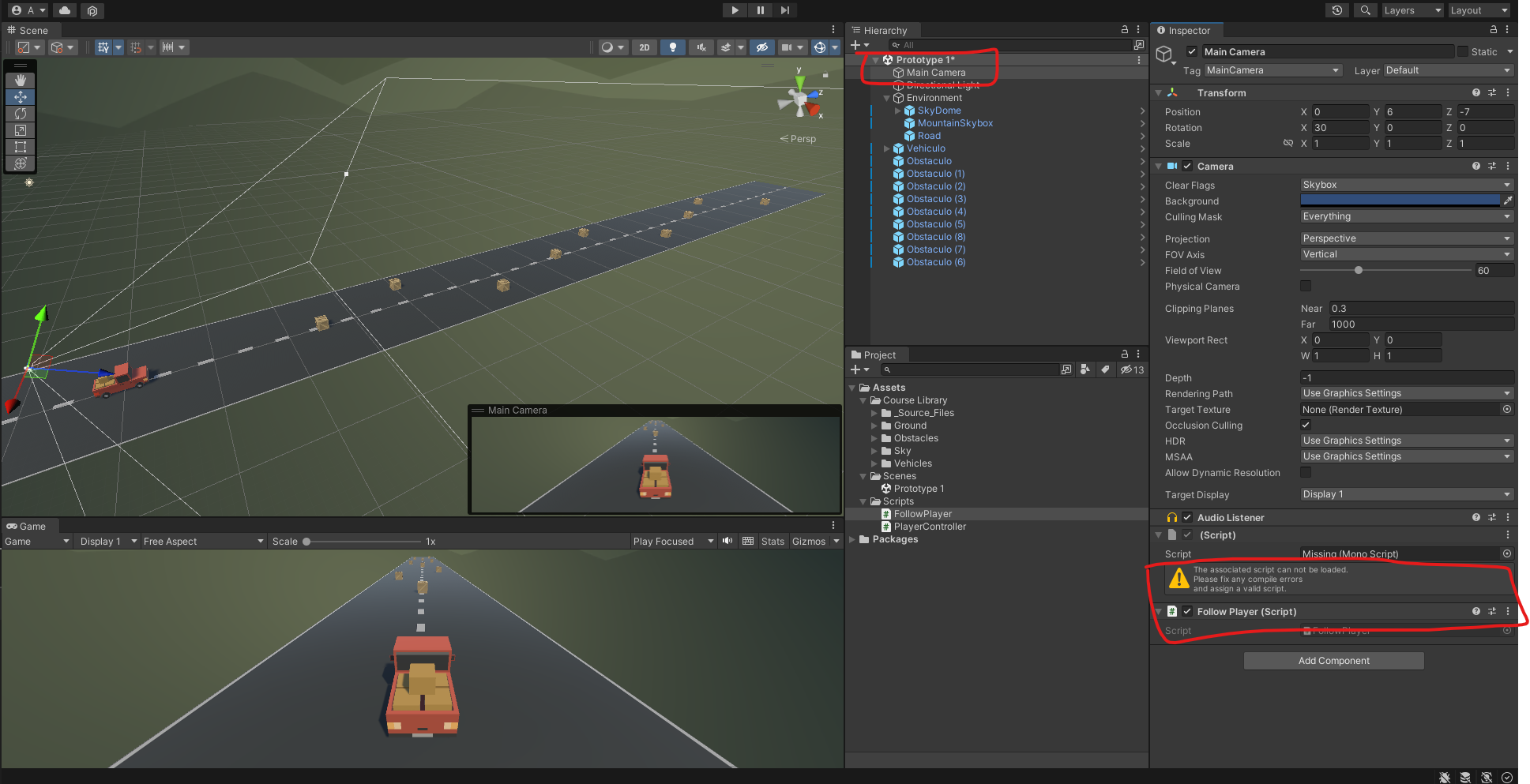Open the Layers dropdown in top bar
Image resolution: width=1530 pixels, height=784 pixels.
pos(1411,10)
